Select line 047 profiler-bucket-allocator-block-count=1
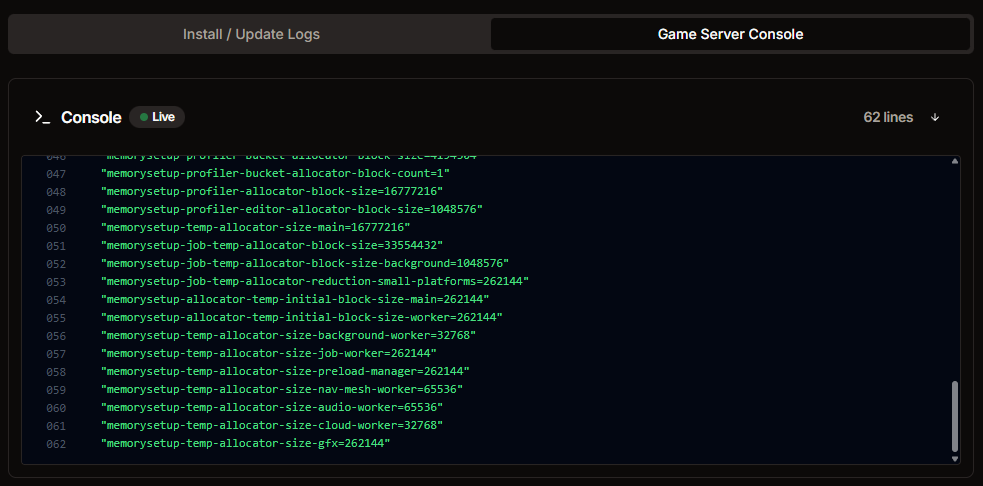983x486 pixels. point(275,173)
